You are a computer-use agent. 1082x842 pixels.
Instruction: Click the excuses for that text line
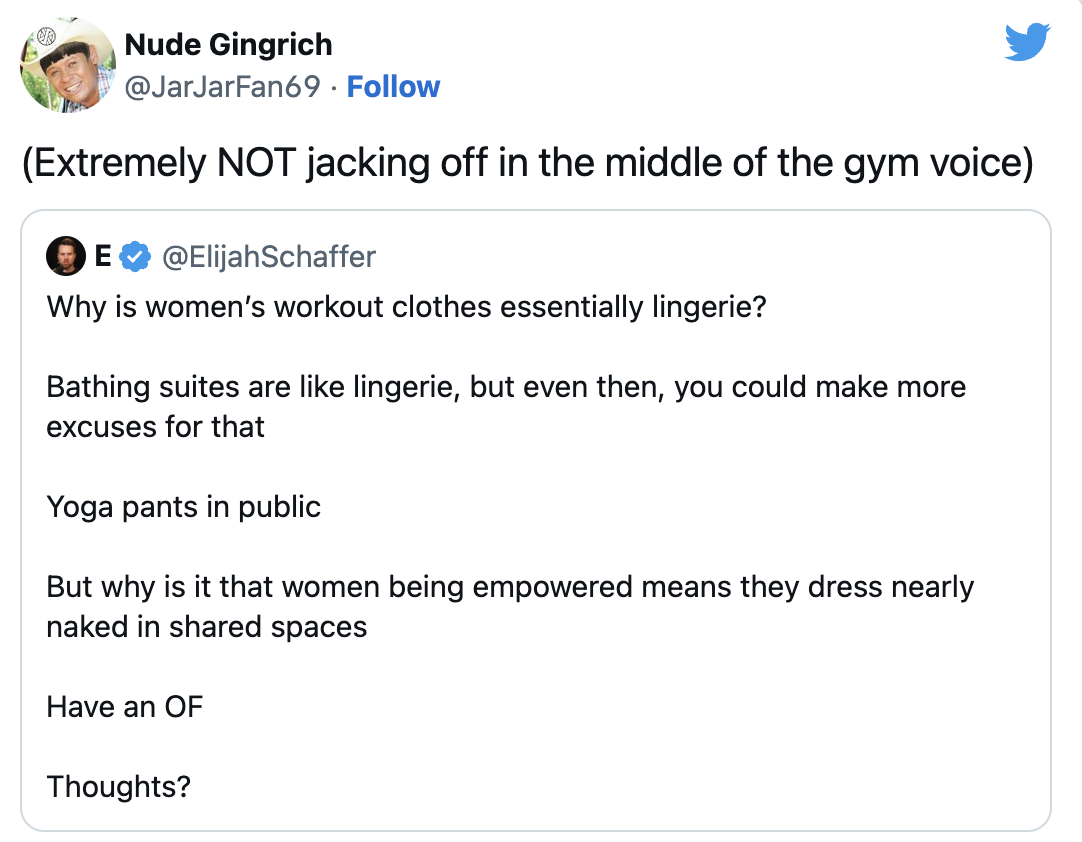(x=155, y=427)
